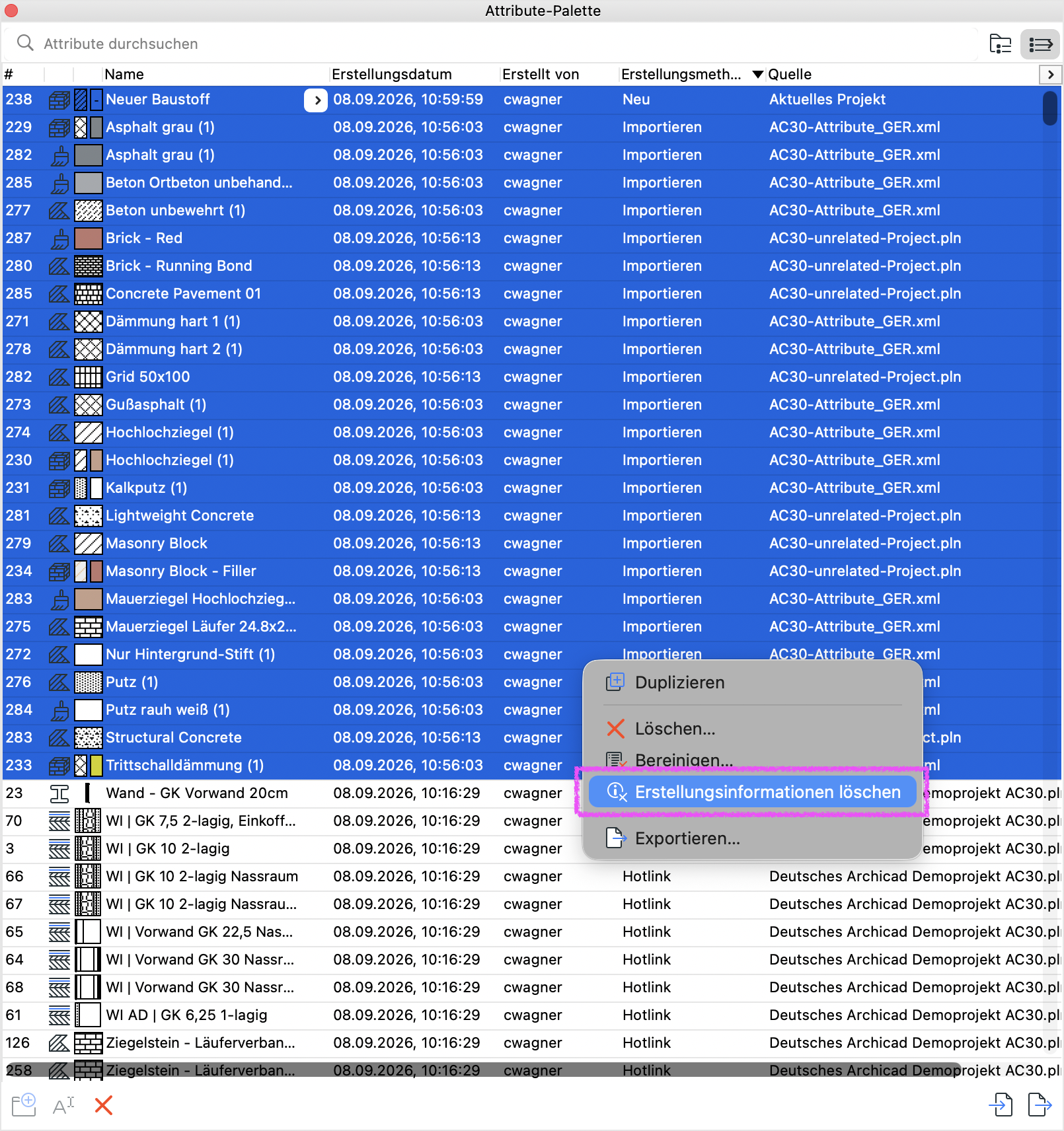Open the arrow next to Neuer Baustoff
This screenshot has width=1064, height=1131.
click(316, 100)
